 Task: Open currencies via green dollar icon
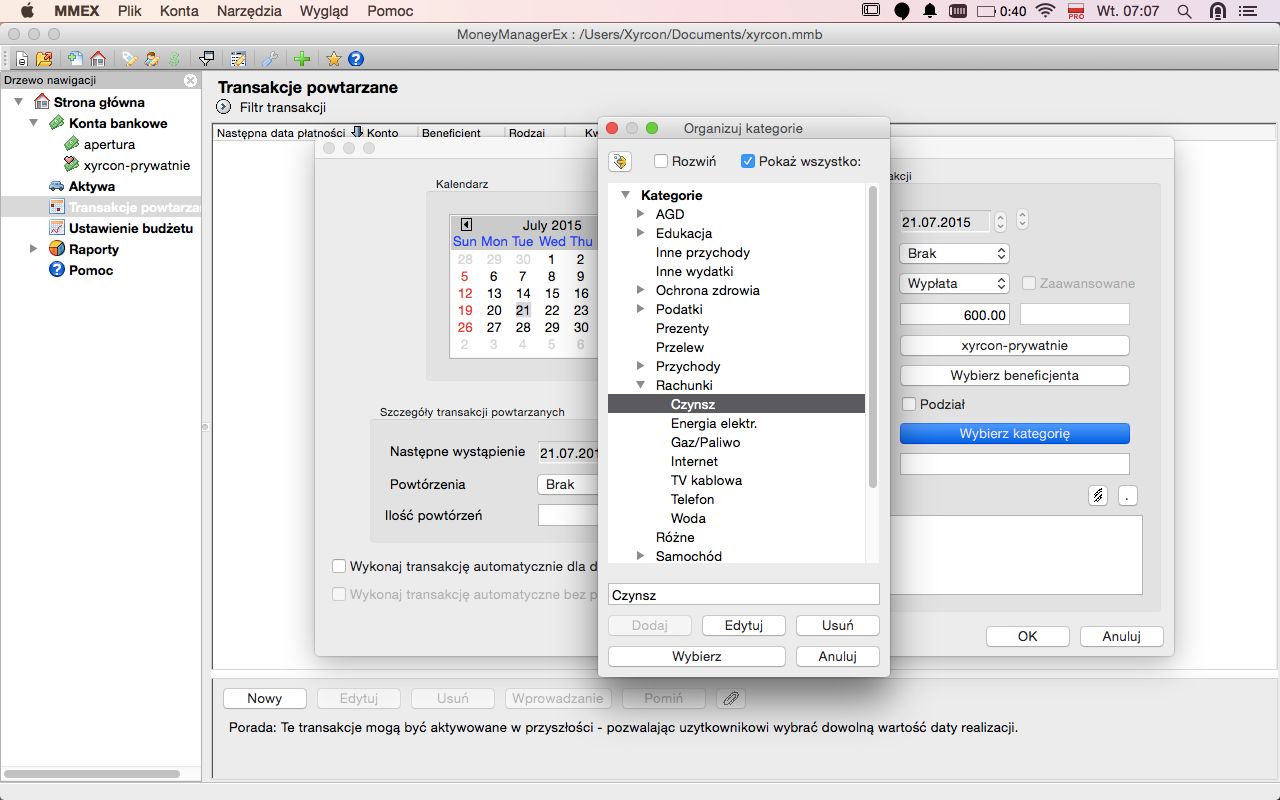click(174, 59)
